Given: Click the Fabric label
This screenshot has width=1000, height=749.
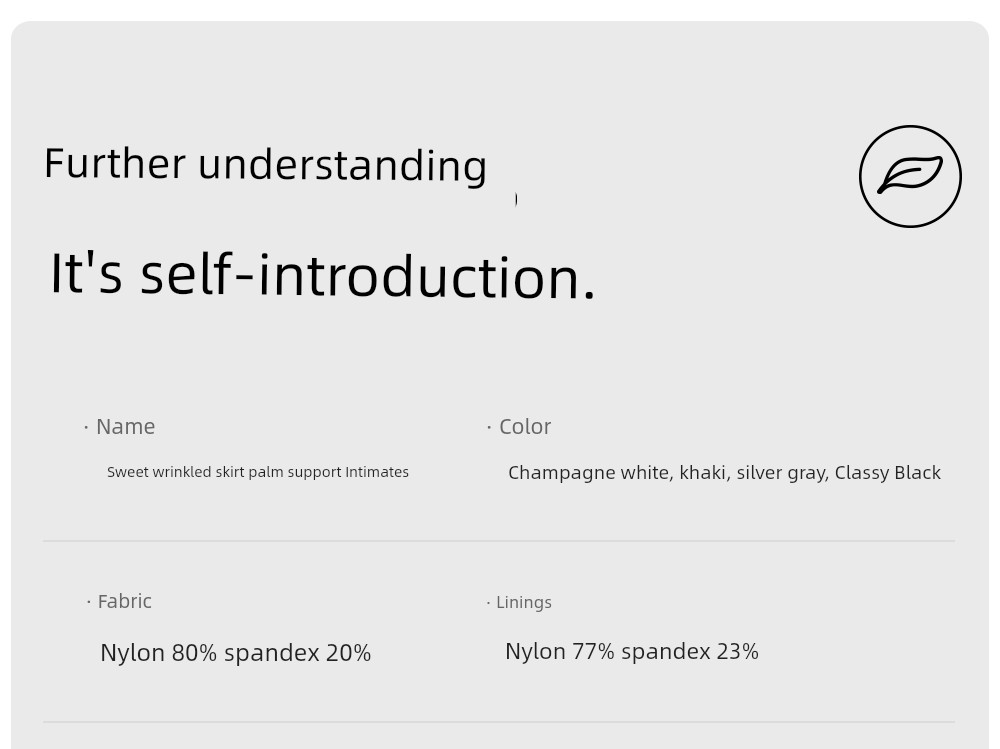Looking at the screenshot, I should [124, 601].
